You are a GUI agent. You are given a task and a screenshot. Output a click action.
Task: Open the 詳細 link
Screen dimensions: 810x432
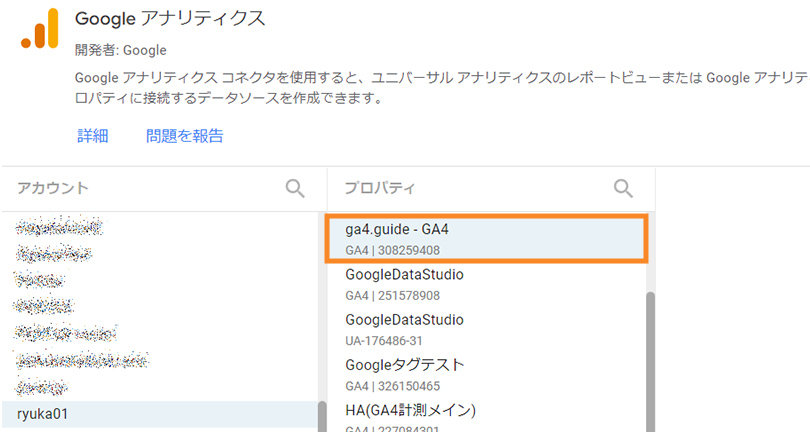92,136
